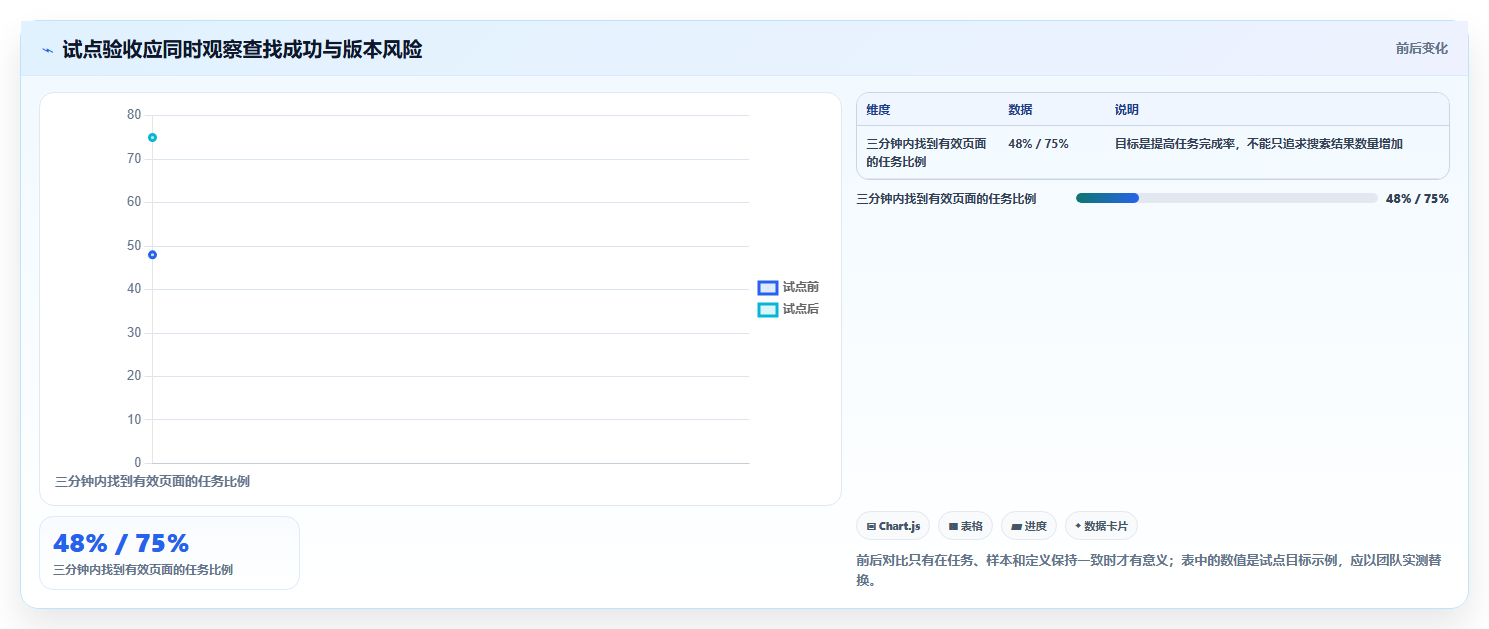Click the 表格 tag chip
This screenshot has height=629, width=1489.
(965, 526)
